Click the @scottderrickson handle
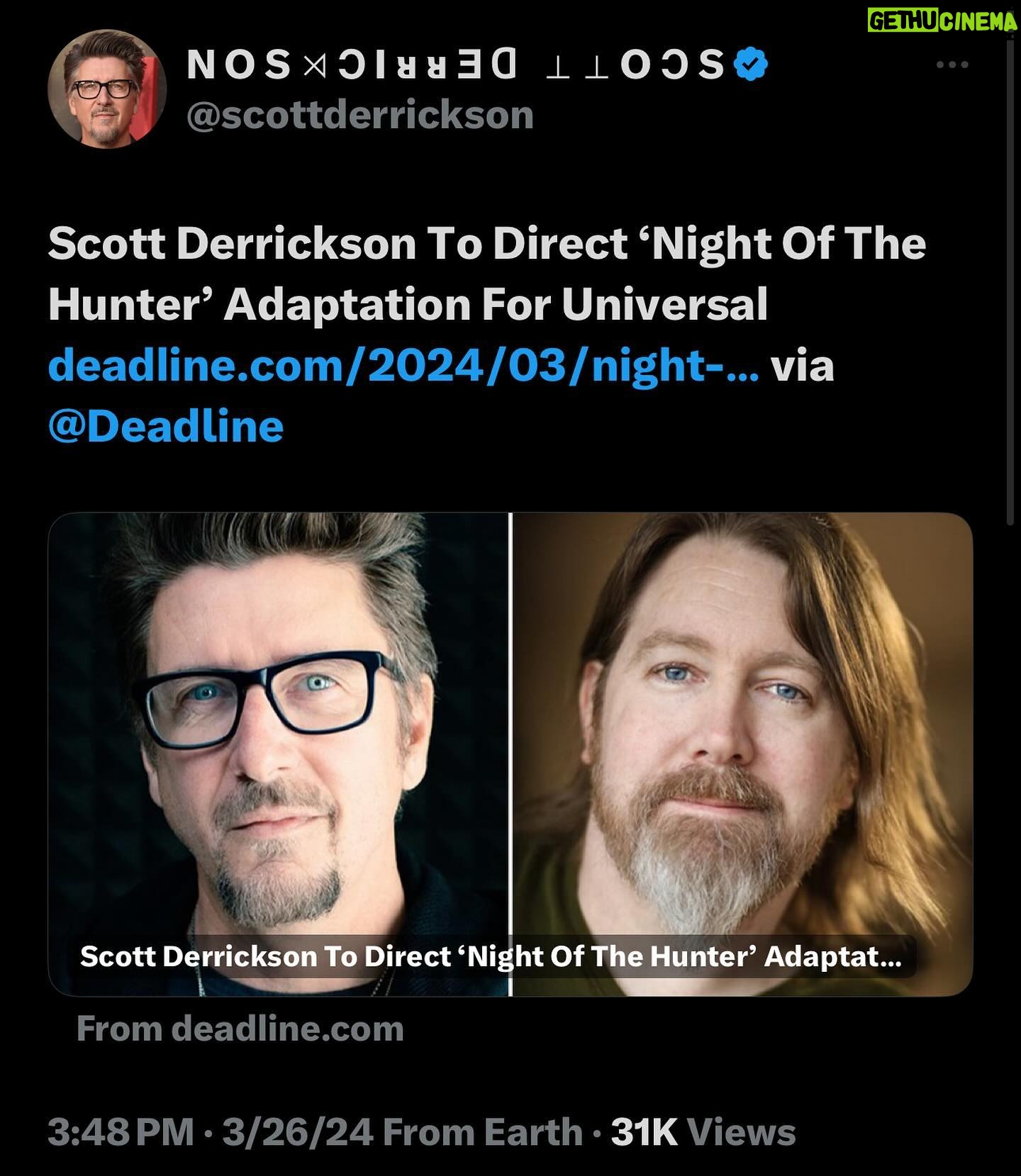This screenshot has width=1021, height=1176. click(x=359, y=114)
